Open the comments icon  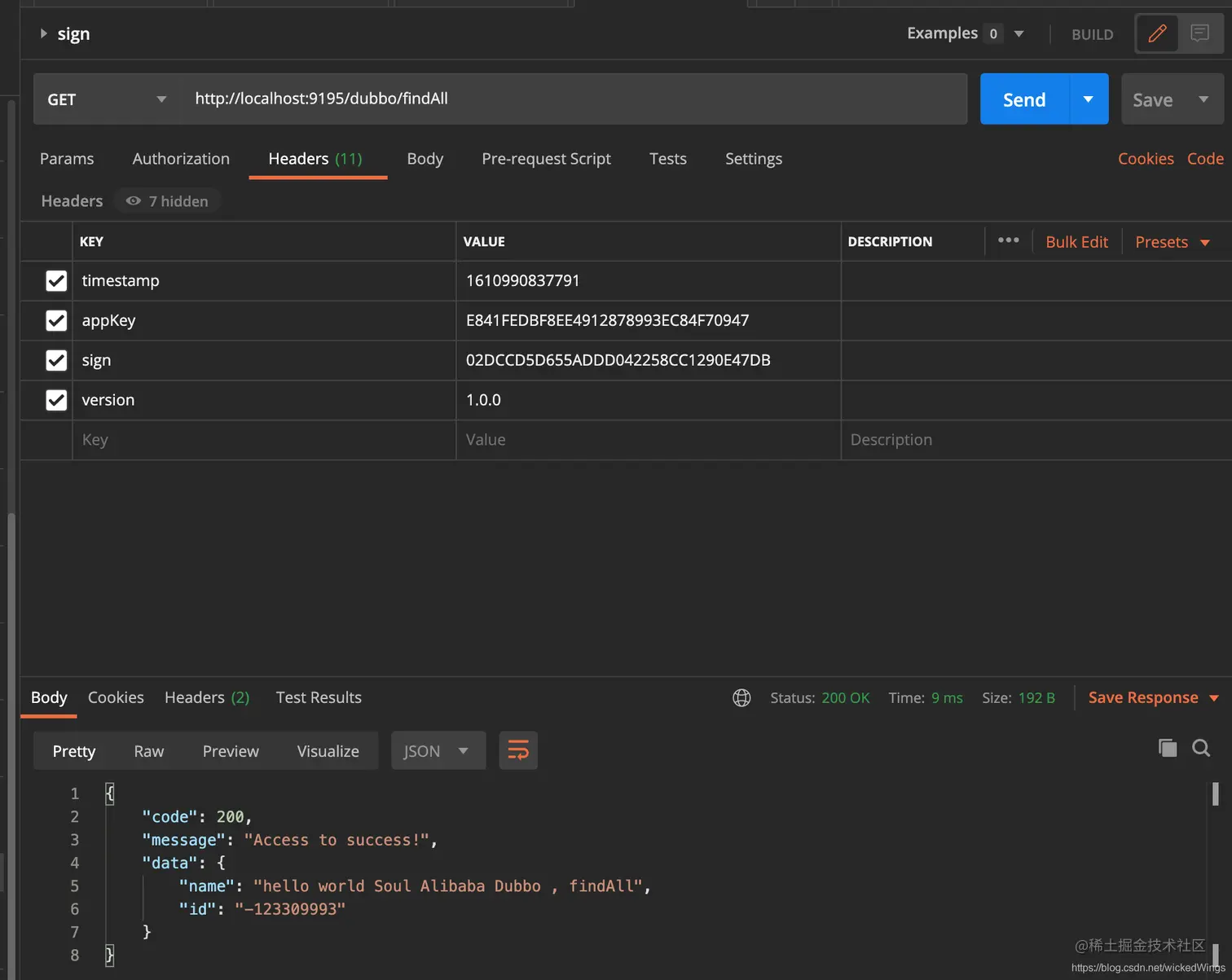(1199, 33)
